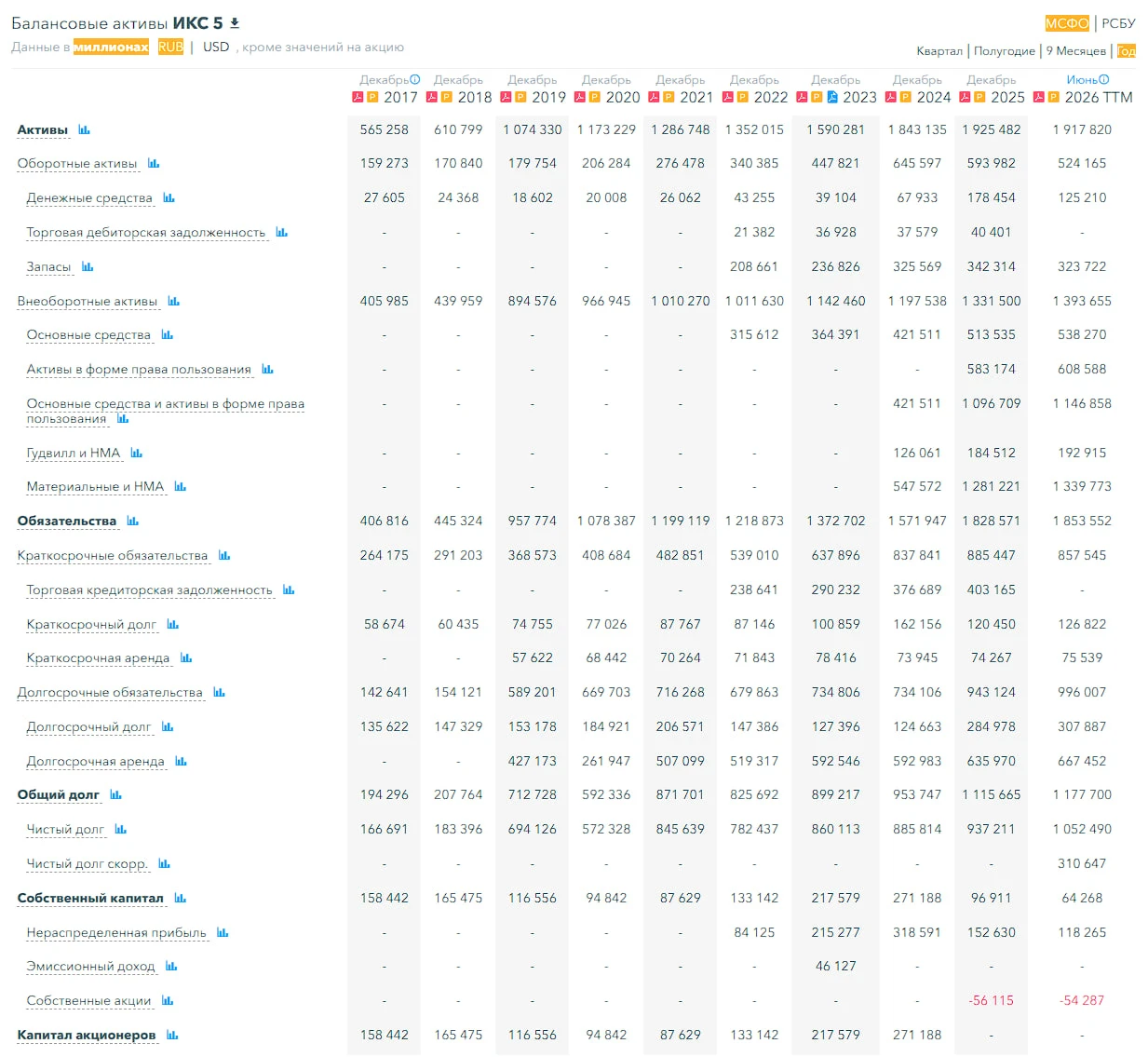The width and height of the screenshot is (1148, 1057).
Task: Select МСФО reporting standard
Action: (1067, 23)
